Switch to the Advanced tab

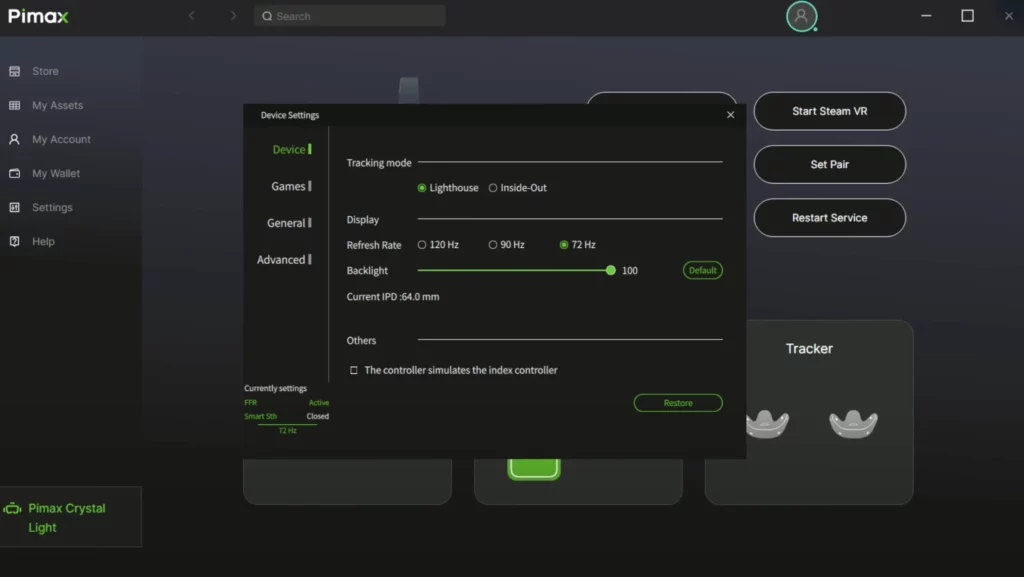[x=283, y=259]
